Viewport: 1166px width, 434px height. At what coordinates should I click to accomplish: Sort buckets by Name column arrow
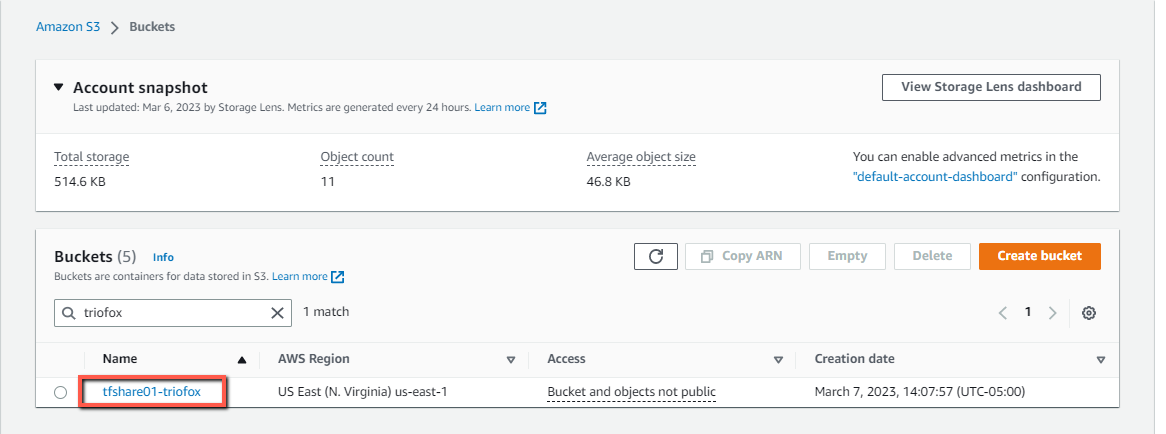click(242, 360)
